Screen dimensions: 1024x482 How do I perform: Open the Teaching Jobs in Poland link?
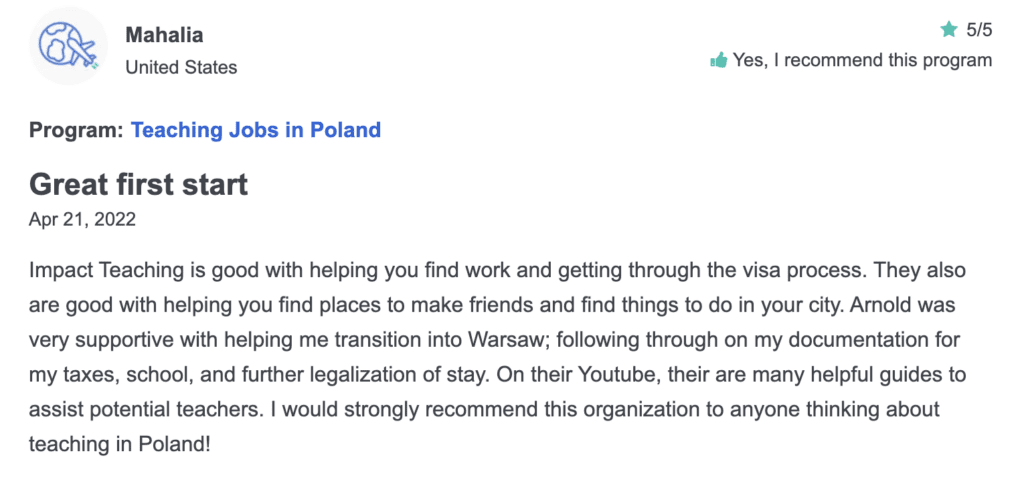click(256, 130)
